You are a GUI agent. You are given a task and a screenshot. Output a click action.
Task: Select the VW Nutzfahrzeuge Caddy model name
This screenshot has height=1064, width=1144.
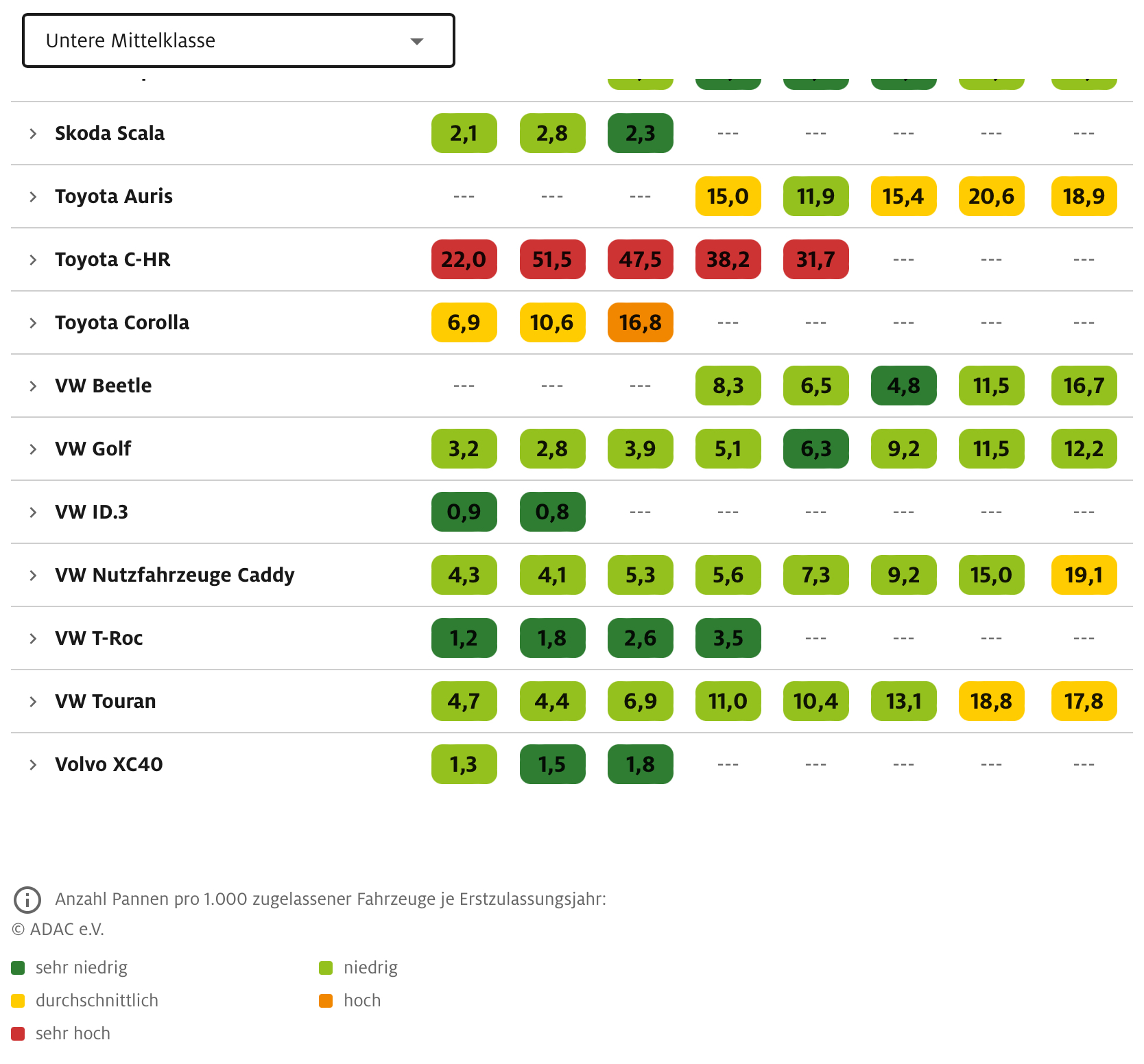pyautogui.click(x=174, y=575)
